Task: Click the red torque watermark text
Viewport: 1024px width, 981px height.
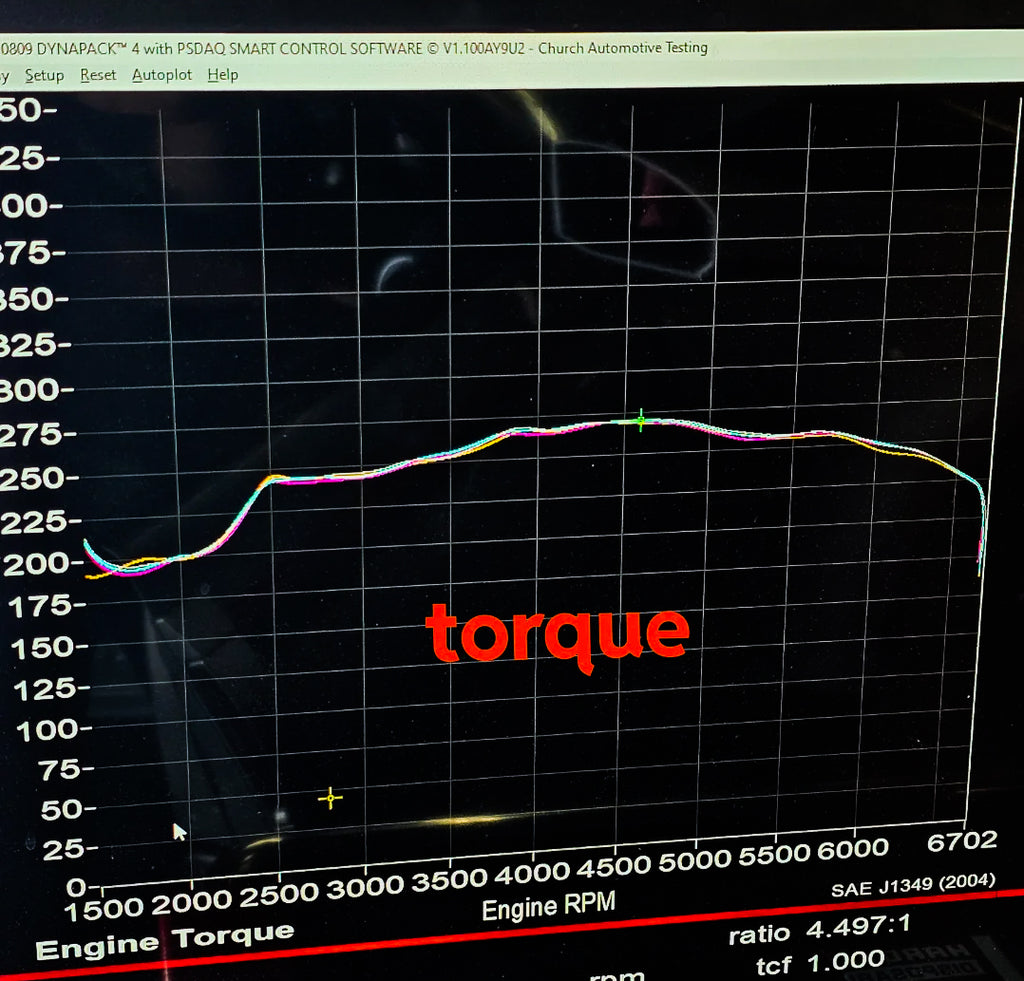Action: (x=557, y=631)
